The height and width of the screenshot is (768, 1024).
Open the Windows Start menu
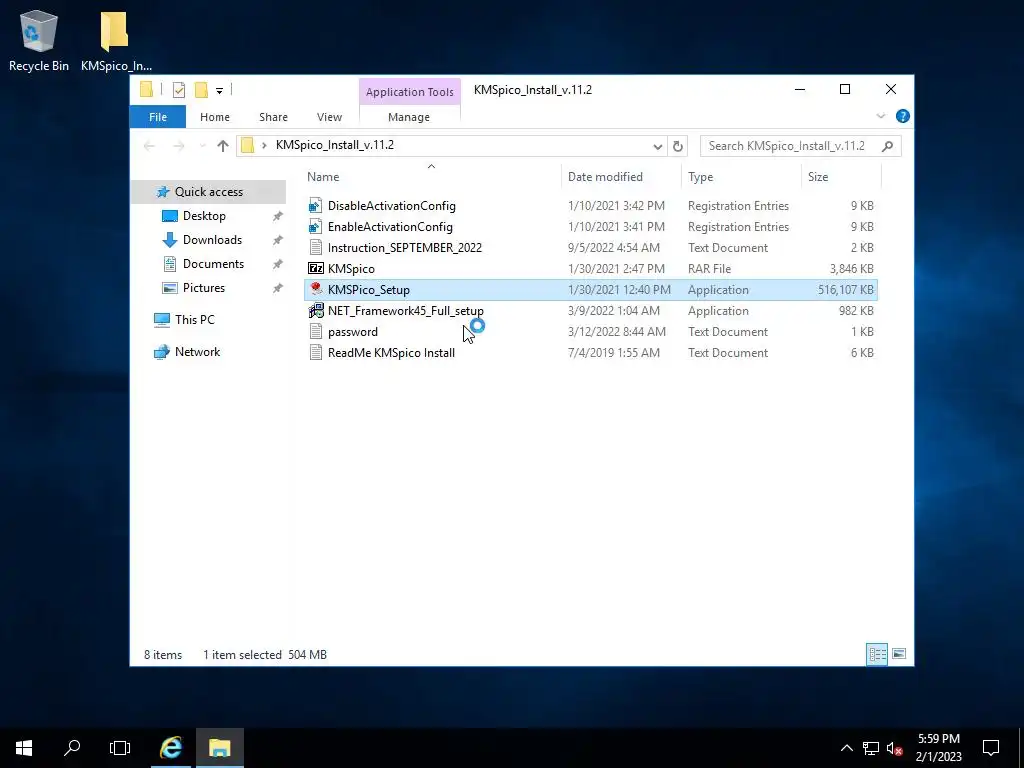coord(24,748)
